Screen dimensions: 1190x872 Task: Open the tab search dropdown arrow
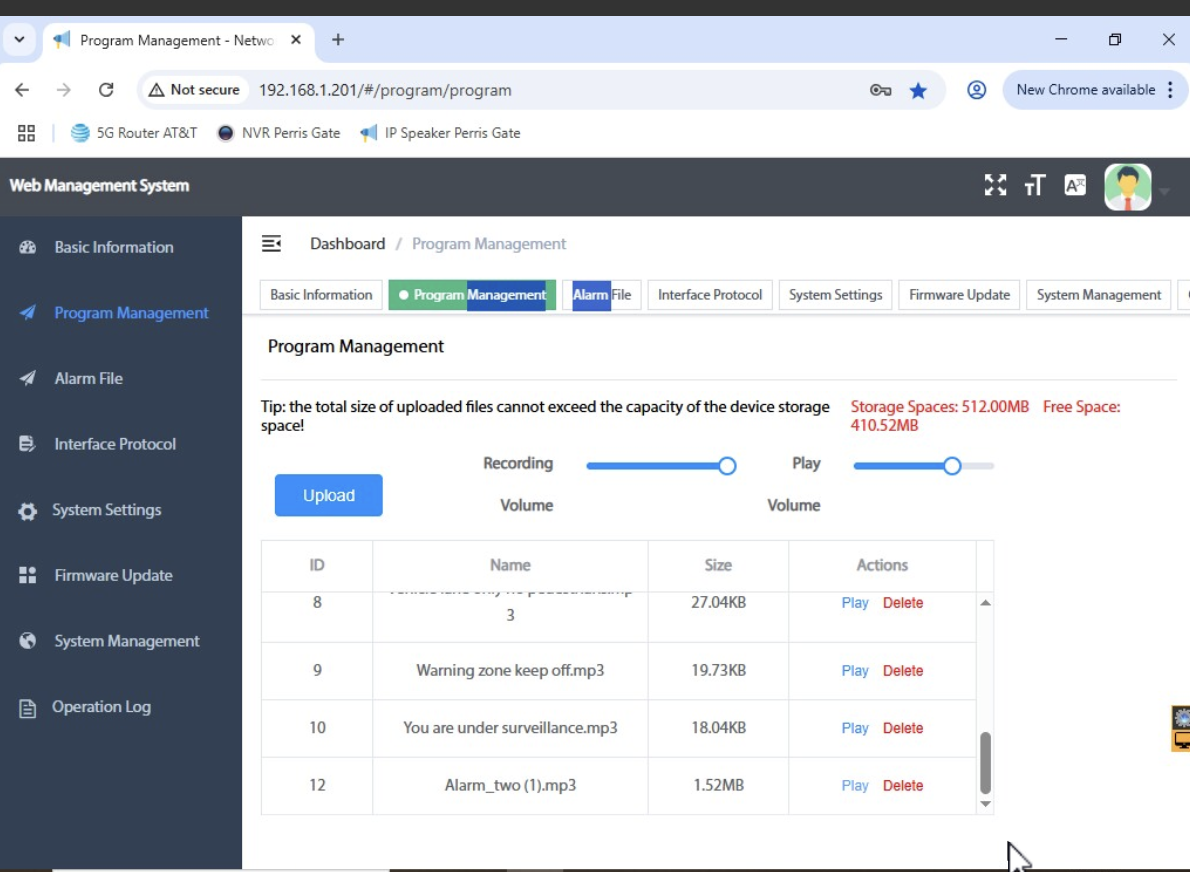click(x=19, y=39)
